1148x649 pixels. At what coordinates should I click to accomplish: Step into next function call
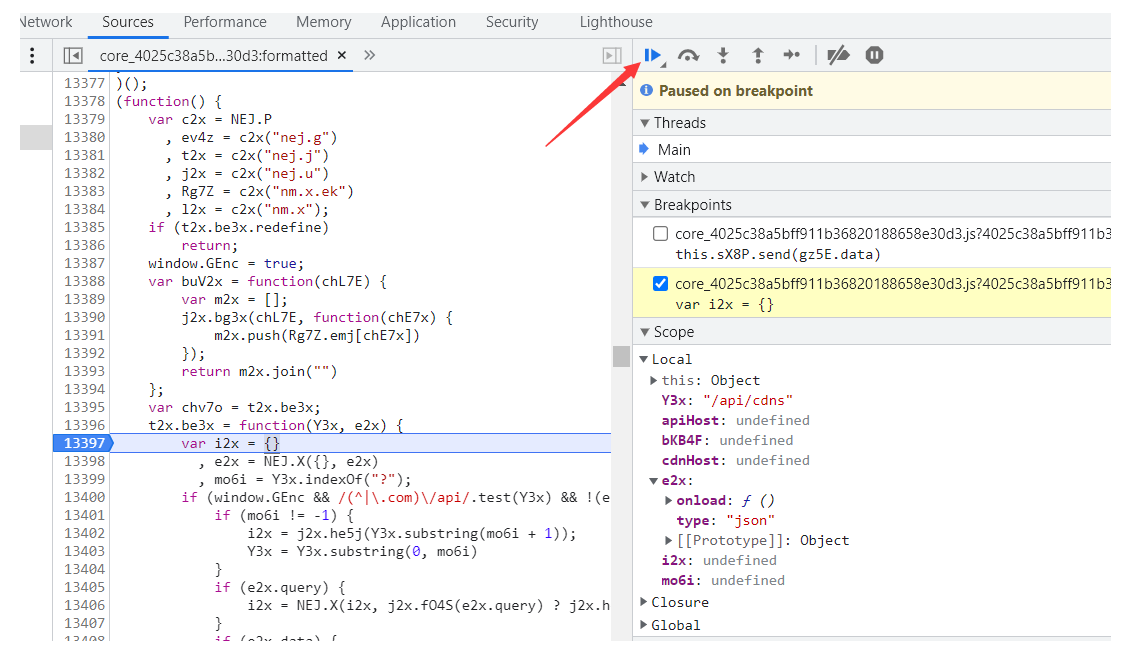click(x=723, y=56)
